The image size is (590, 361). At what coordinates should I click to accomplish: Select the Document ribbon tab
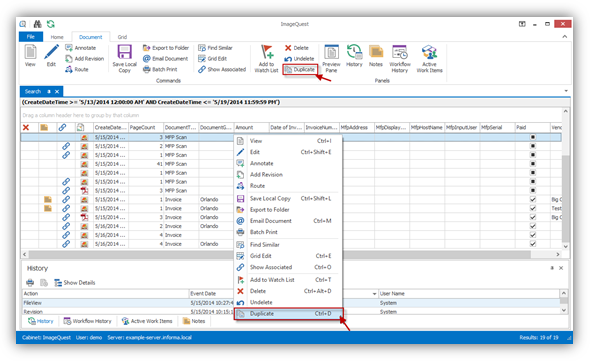coord(90,37)
